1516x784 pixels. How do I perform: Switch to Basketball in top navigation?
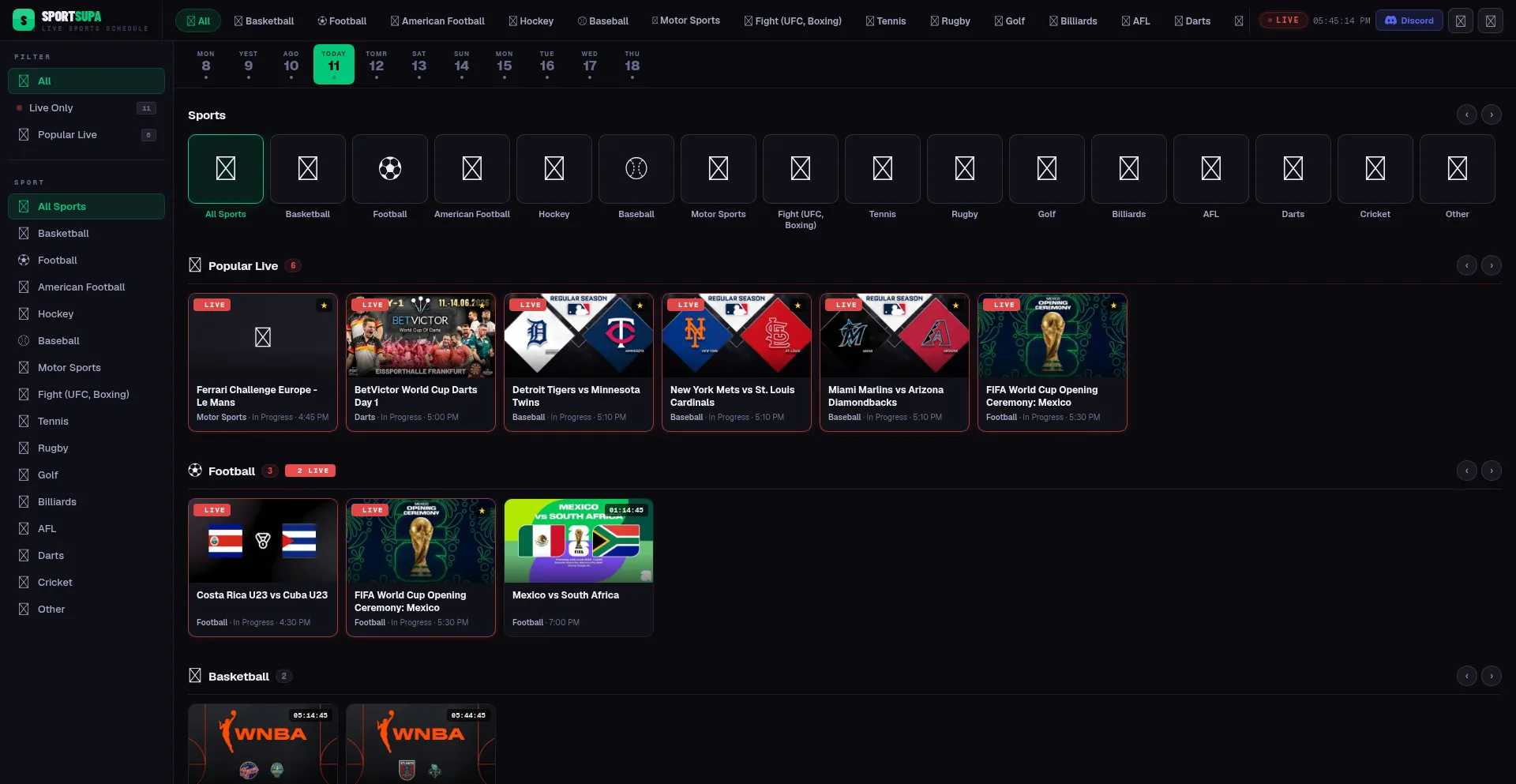264,21
